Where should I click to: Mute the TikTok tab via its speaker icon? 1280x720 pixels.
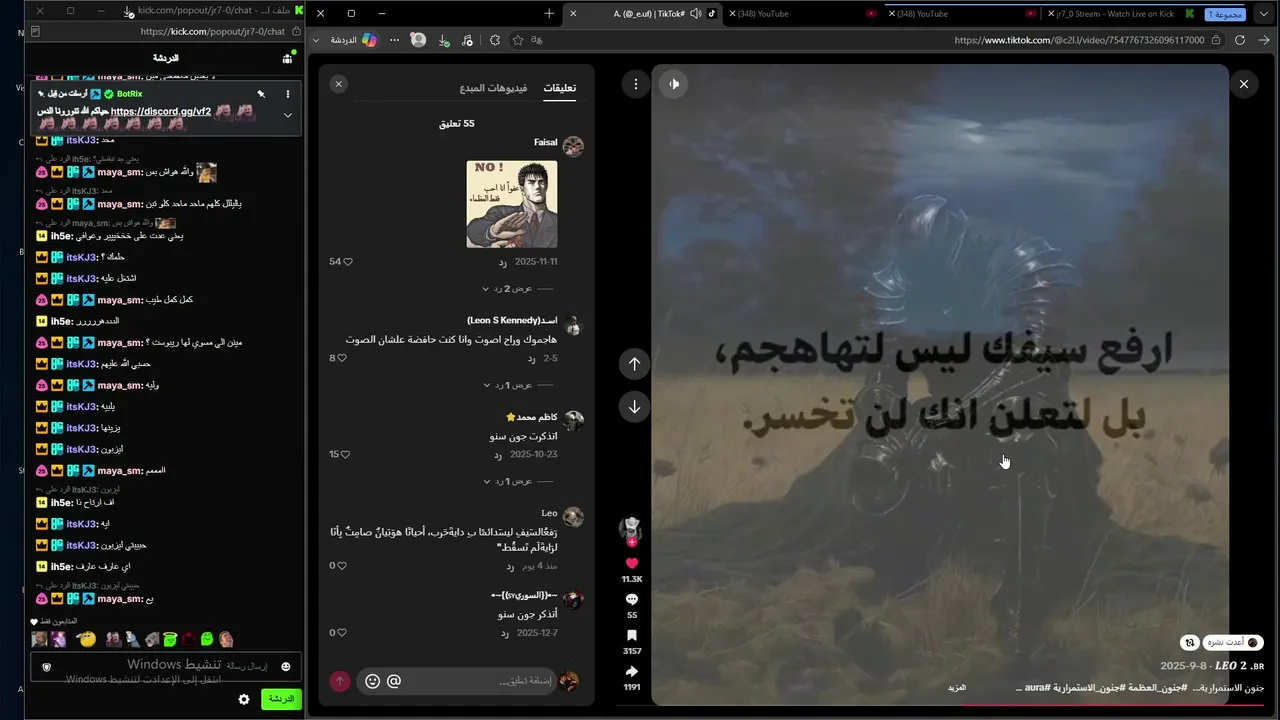(696, 14)
